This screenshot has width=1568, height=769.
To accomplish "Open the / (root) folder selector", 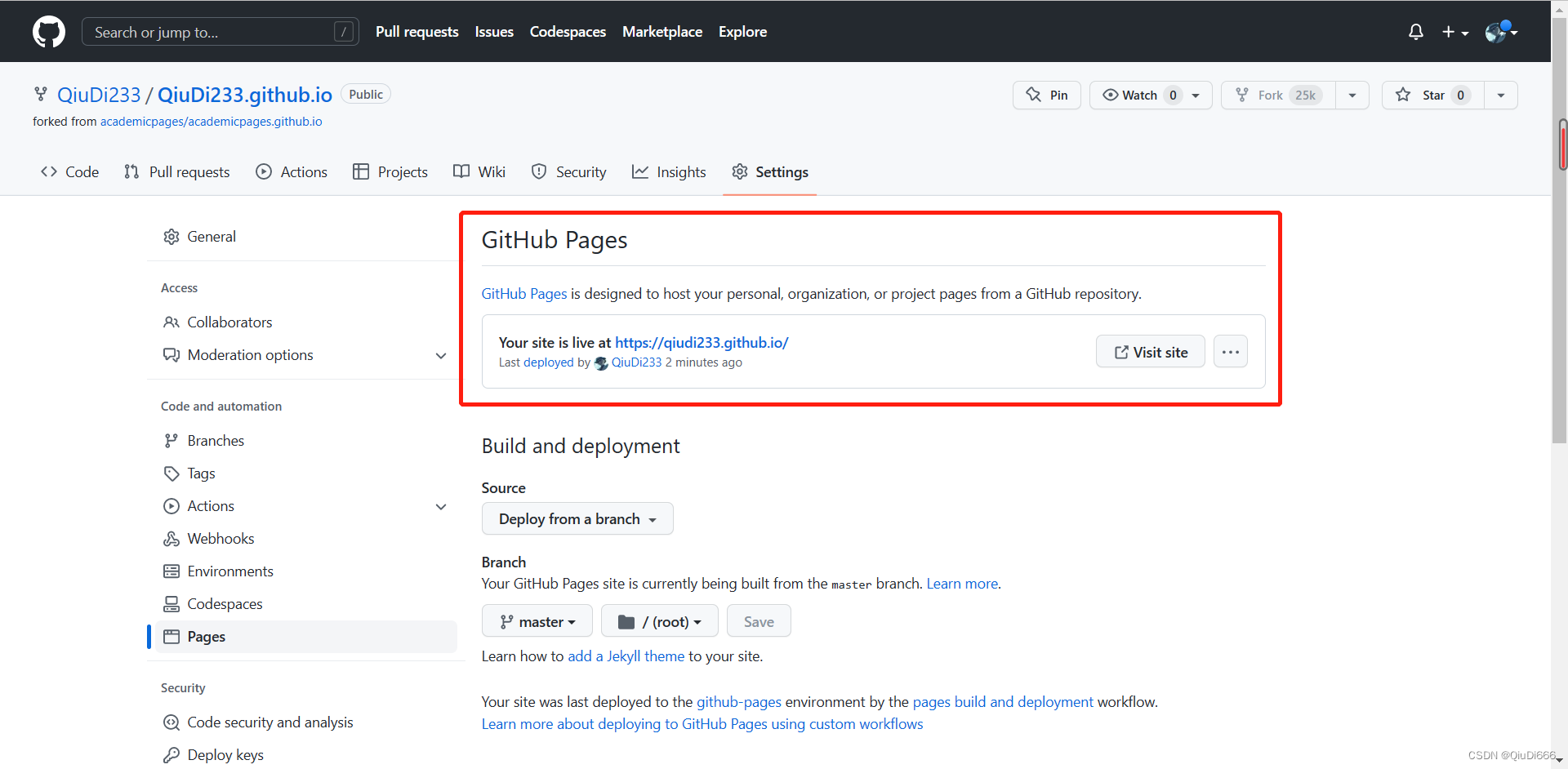I will [660, 621].
